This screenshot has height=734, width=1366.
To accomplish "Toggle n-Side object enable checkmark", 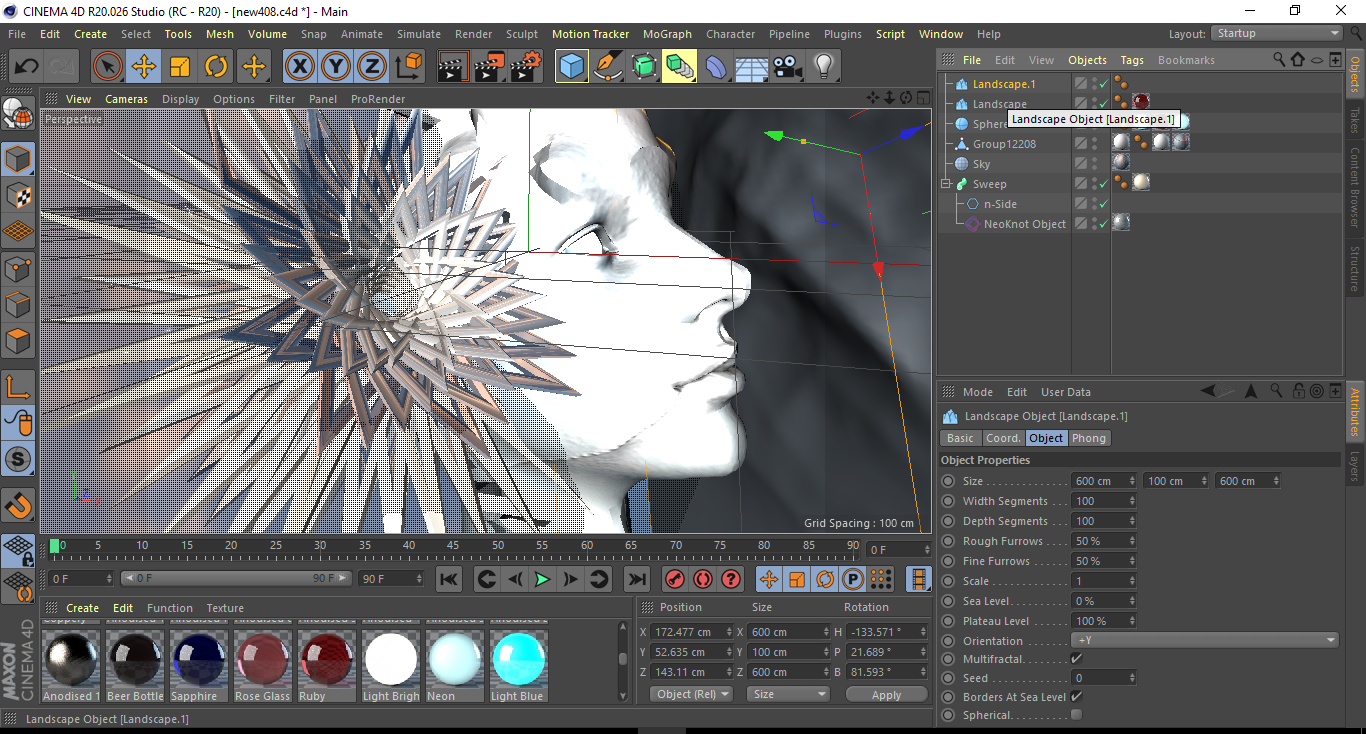I will pos(1102,204).
